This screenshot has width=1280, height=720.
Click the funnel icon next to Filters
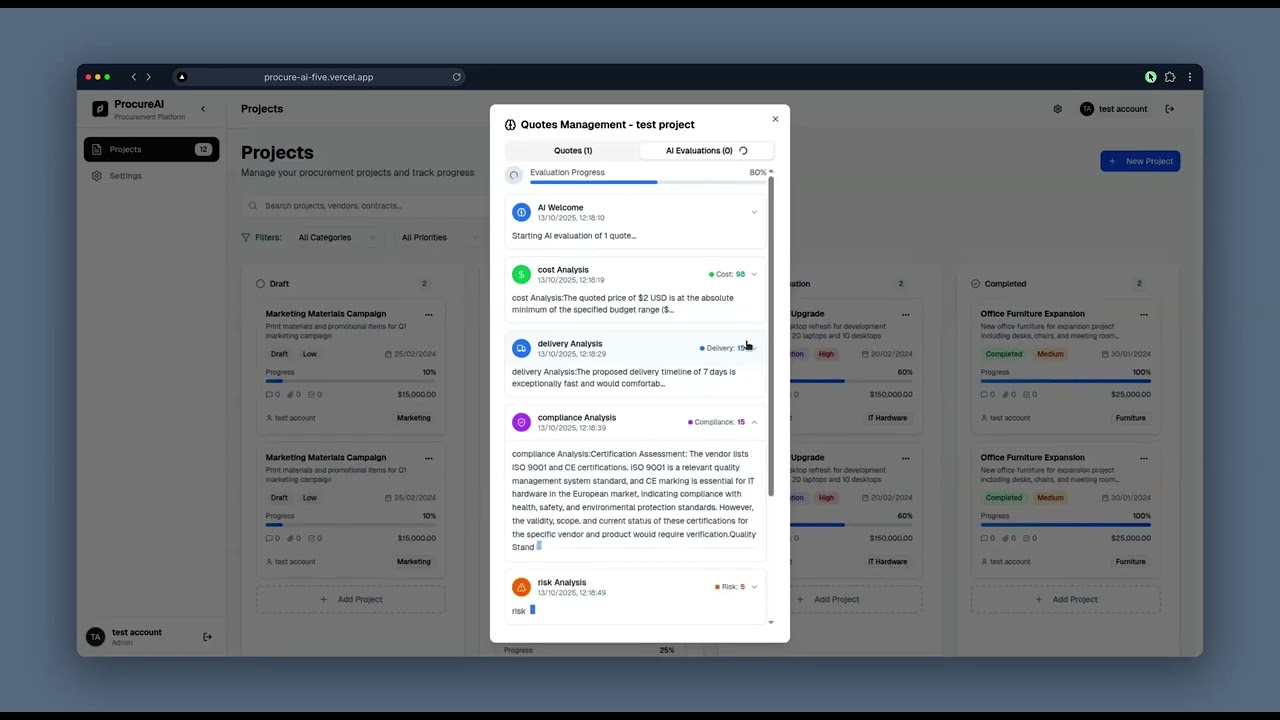(246, 238)
